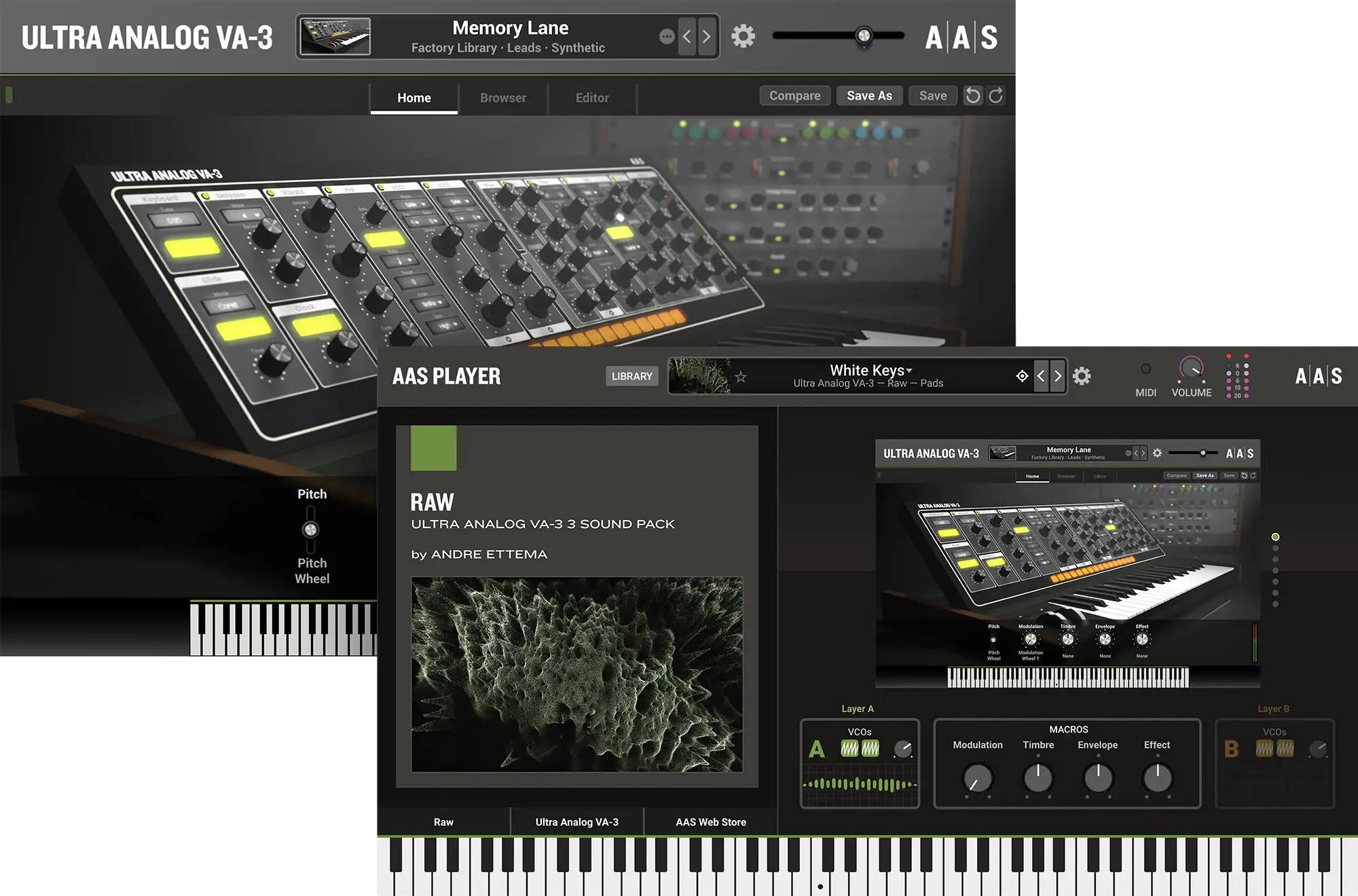This screenshot has height=896, width=1358.
Task: Open AAS Player settings gear
Action: coord(1082,376)
